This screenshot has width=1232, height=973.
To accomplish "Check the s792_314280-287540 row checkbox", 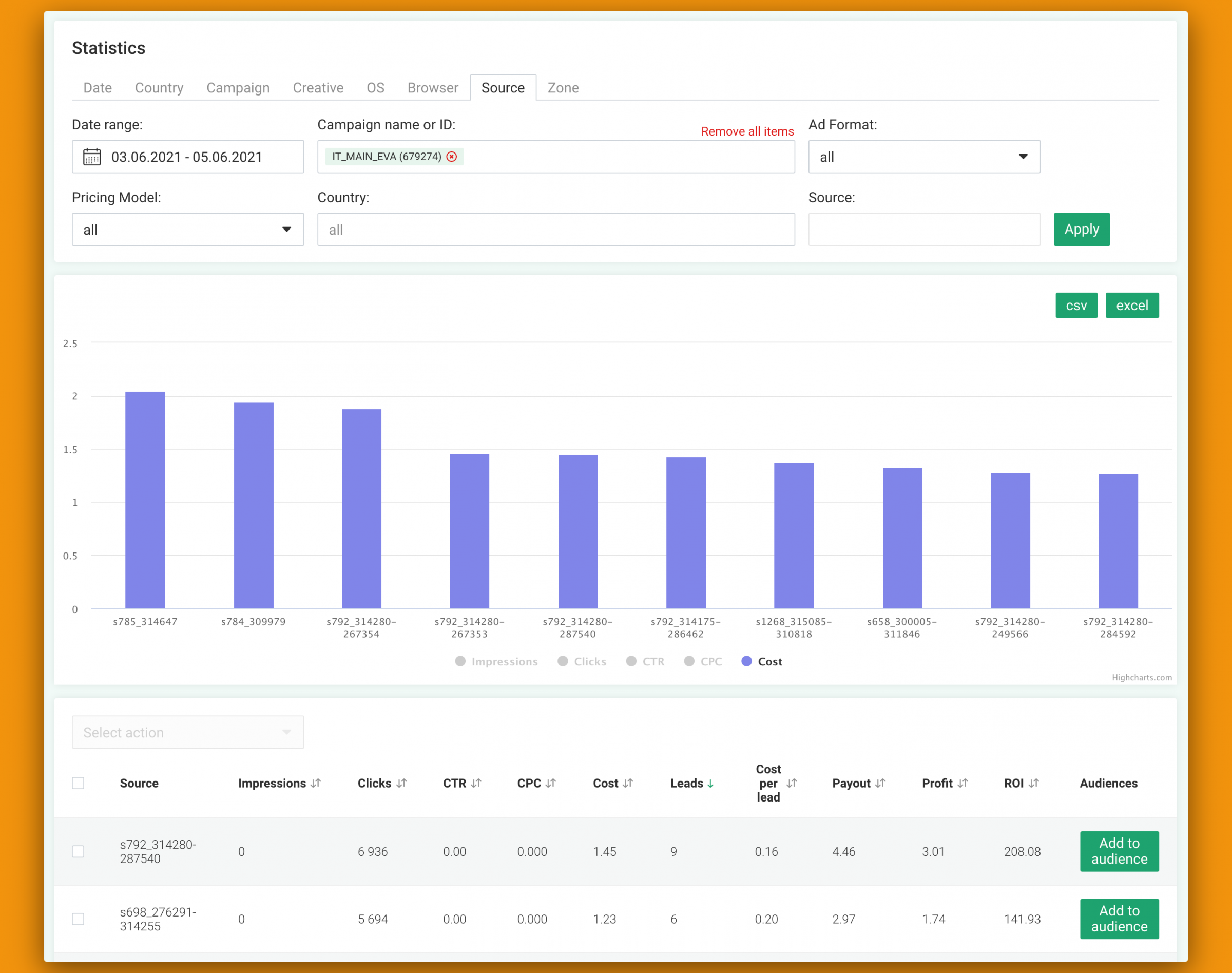I will click(78, 852).
